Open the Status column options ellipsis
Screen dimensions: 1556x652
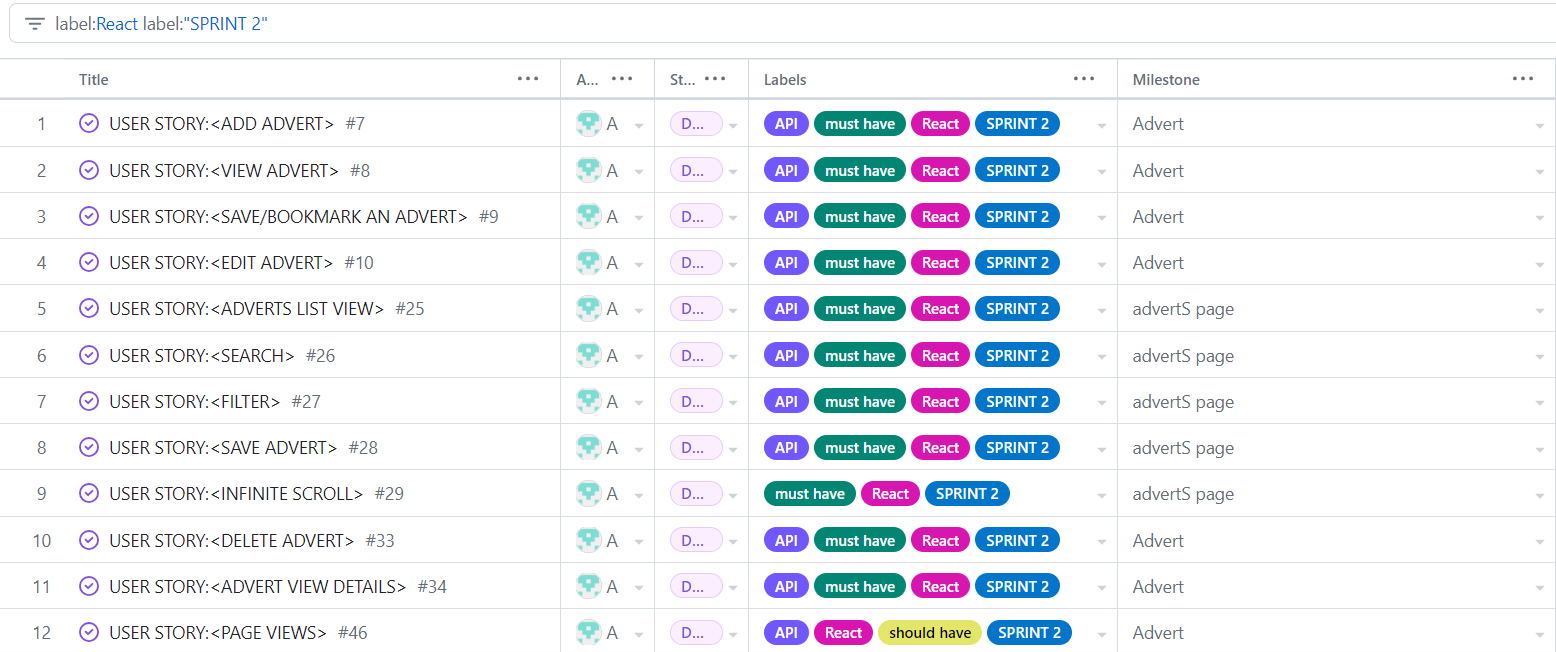tap(714, 78)
